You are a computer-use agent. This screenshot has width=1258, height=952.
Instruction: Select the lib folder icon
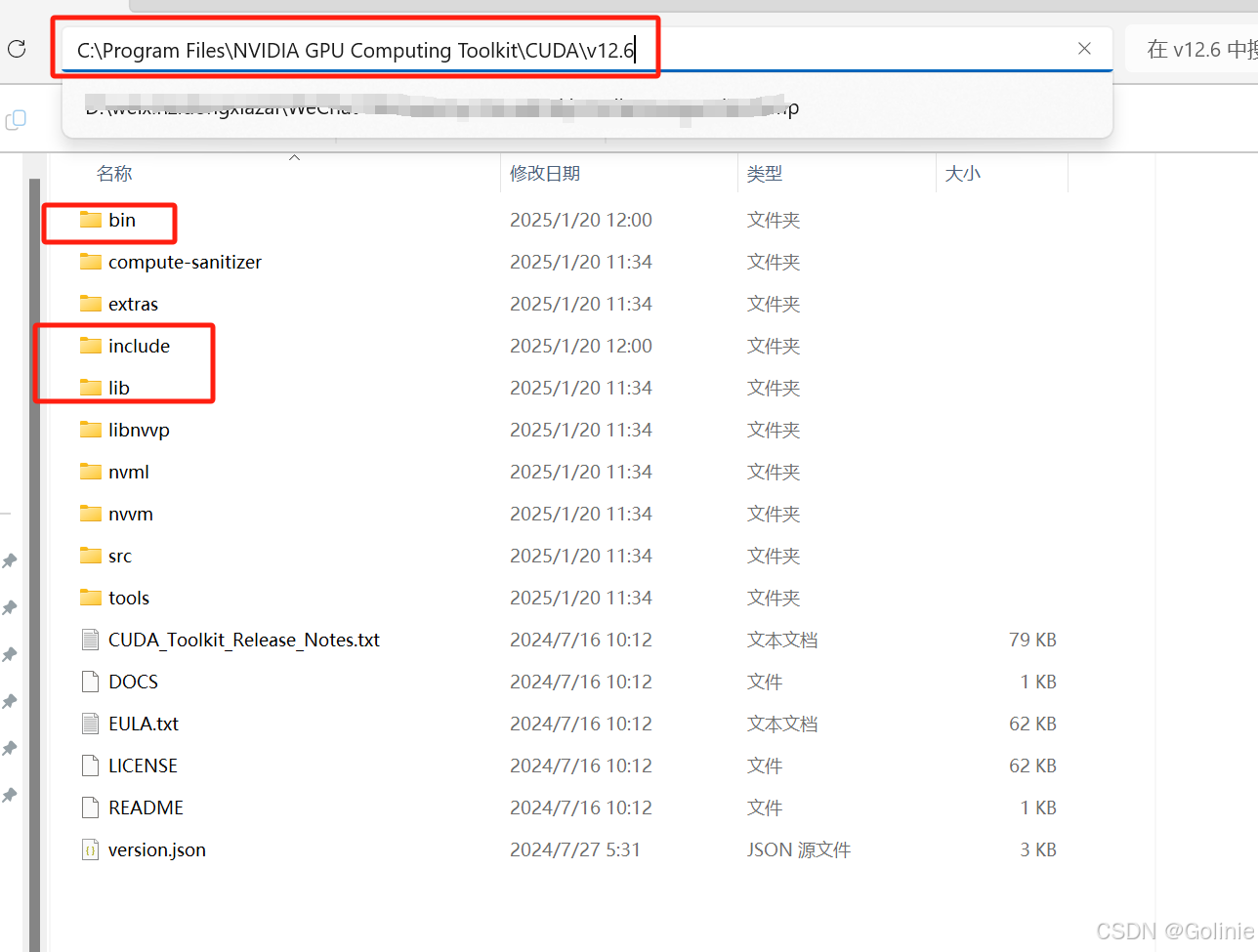91,388
